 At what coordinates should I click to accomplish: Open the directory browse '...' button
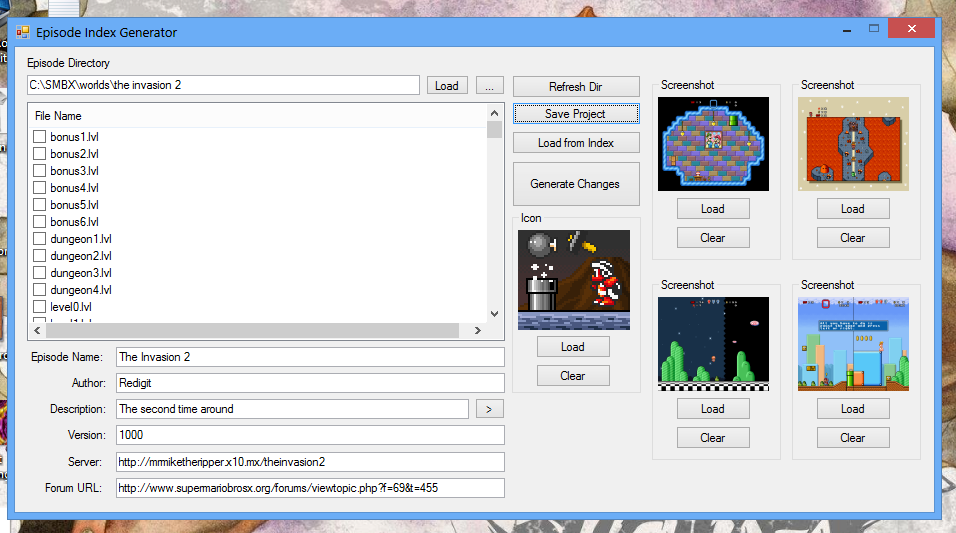490,86
